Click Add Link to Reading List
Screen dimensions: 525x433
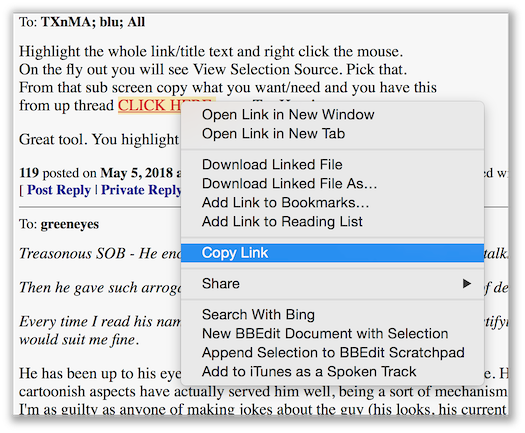click(x=332, y=221)
